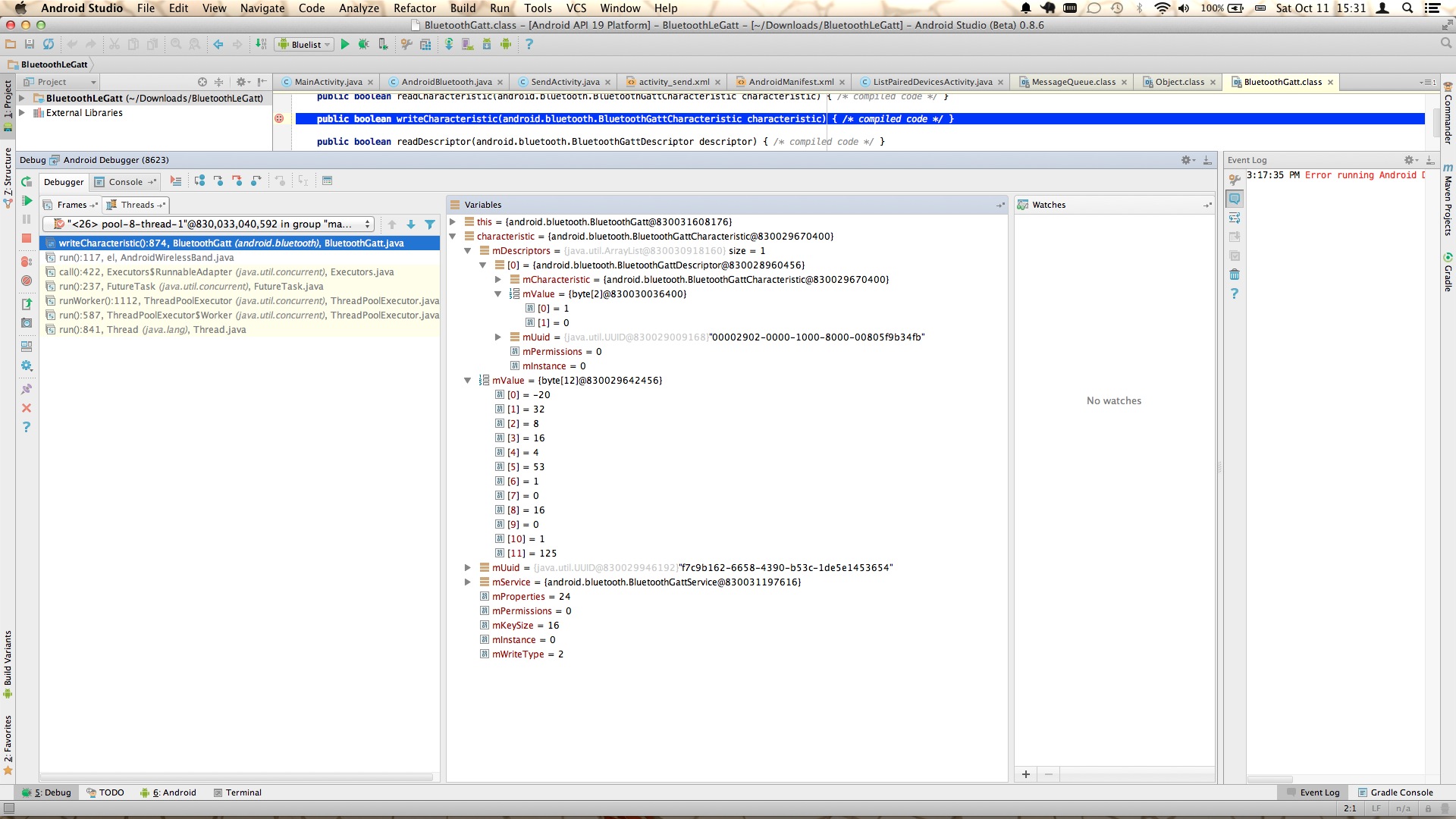Image resolution: width=1456 pixels, height=819 pixels.
Task: Collapse the mDescriptors node
Action: [x=468, y=251]
